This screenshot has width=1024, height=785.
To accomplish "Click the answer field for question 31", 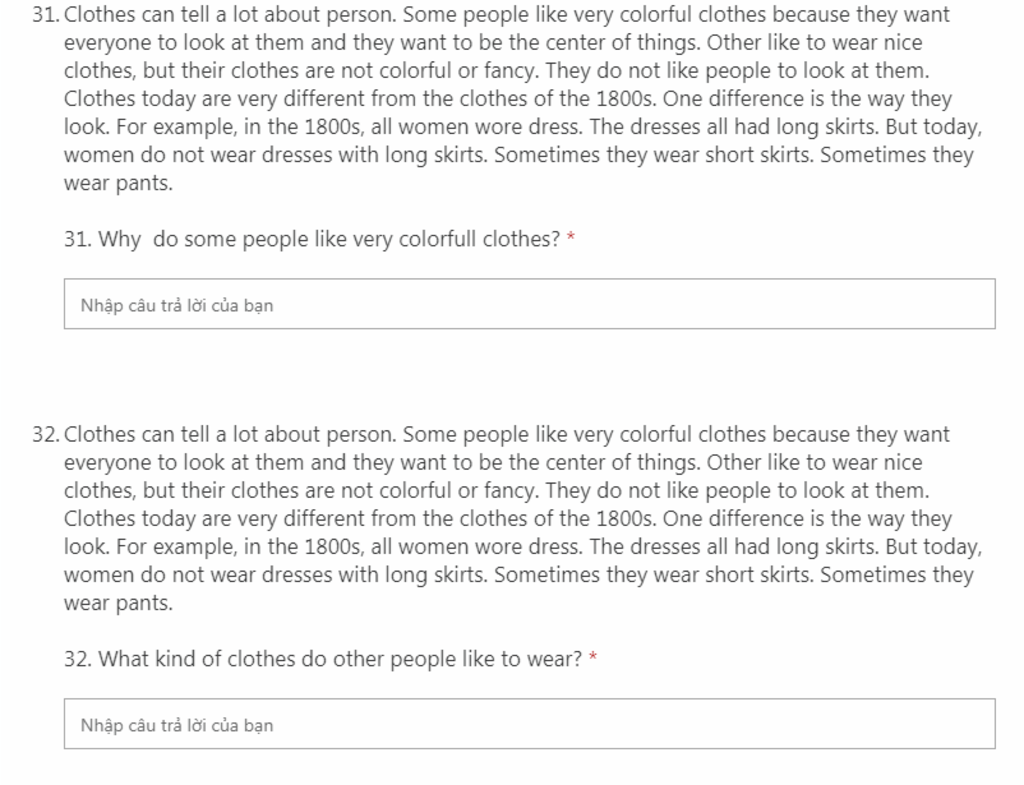I will click(x=530, y=304).
